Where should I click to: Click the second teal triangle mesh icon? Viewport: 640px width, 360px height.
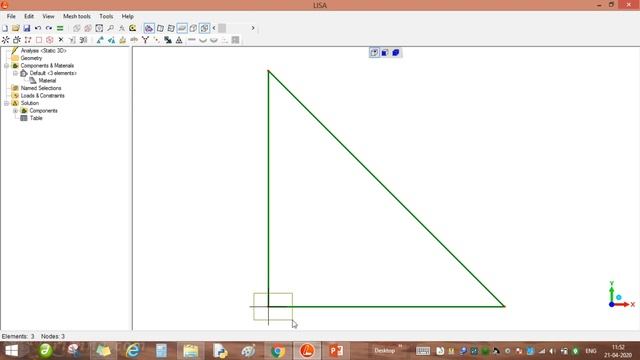111,40
